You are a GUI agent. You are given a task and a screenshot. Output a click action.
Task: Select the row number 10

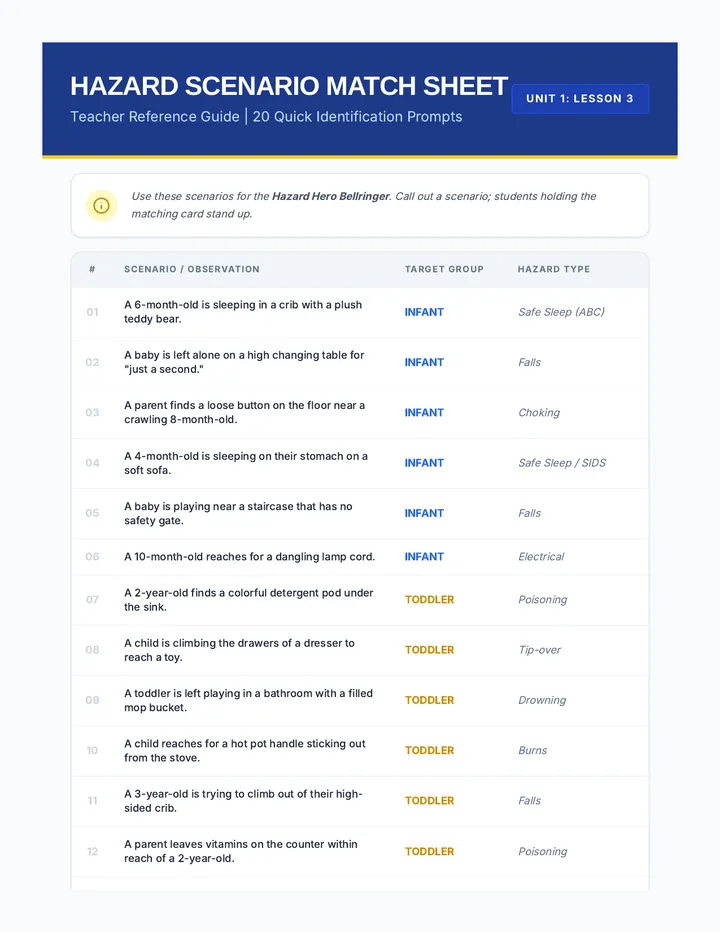(92, 751)
